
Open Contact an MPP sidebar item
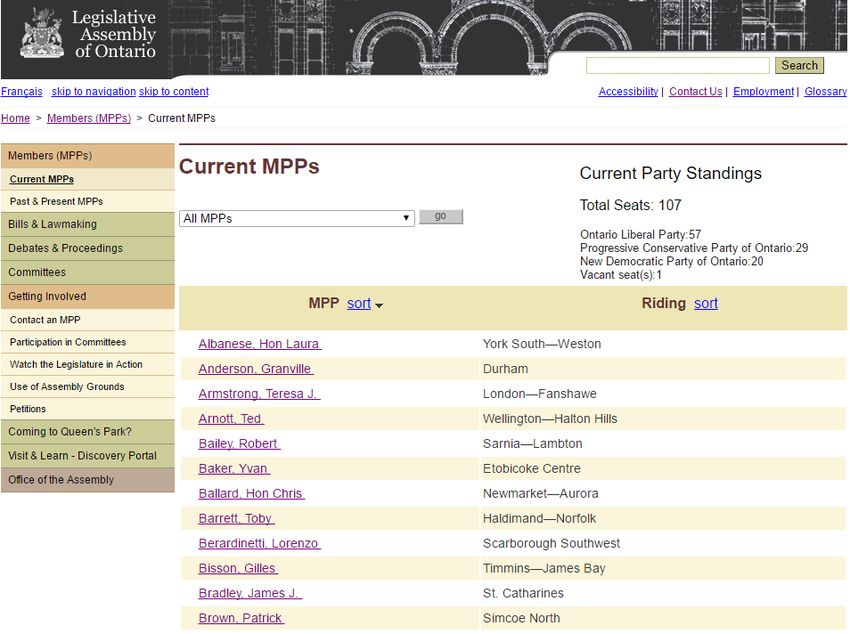(x=88, y=320)
